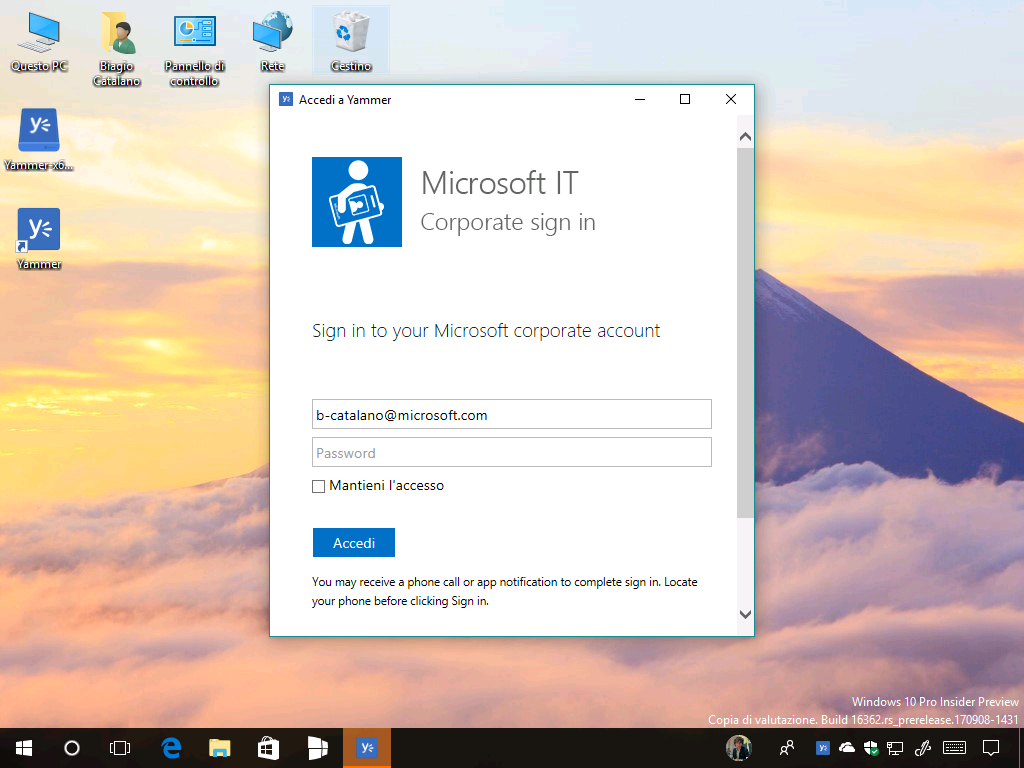This screenshot has height=768, width=1024.
Task: Minimize the Accedi a Yammer window
Action: point(640,99)
